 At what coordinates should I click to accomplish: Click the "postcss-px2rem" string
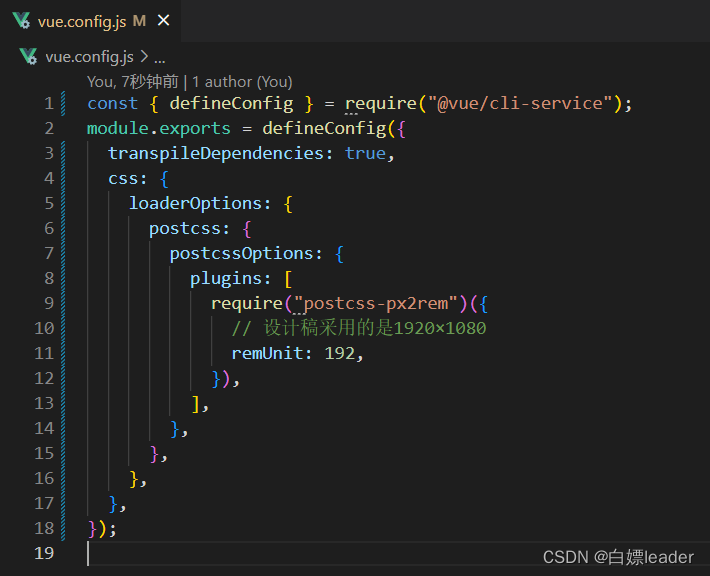click(x=375, y=303)
